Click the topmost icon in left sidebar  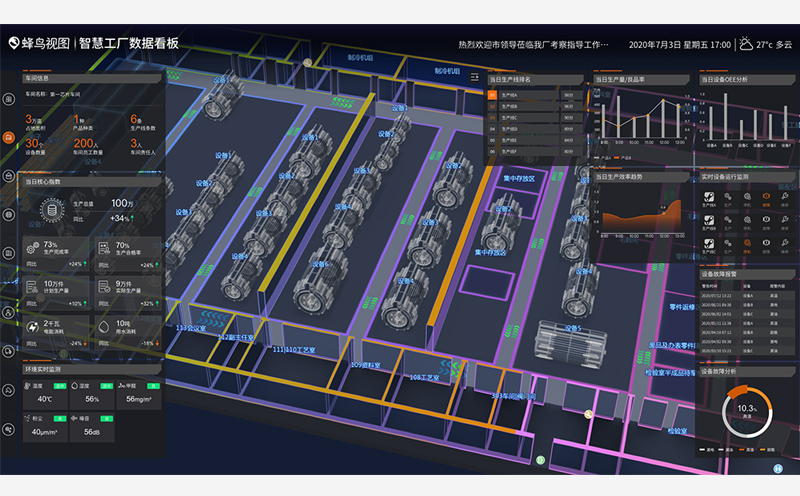click(x=8, y=97)
